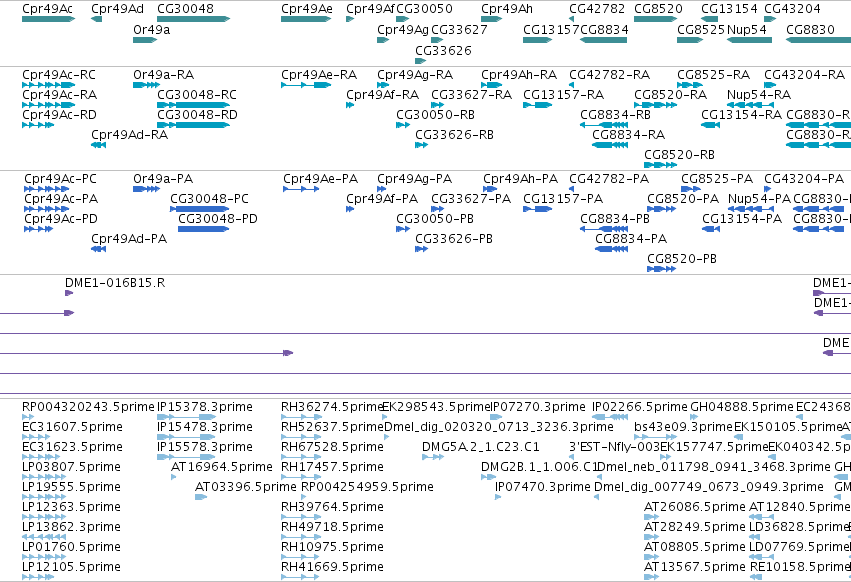Screen dimensions: 851x582
Task: Click the CG42782-PA protein label
Action: [x=609, y=179]
